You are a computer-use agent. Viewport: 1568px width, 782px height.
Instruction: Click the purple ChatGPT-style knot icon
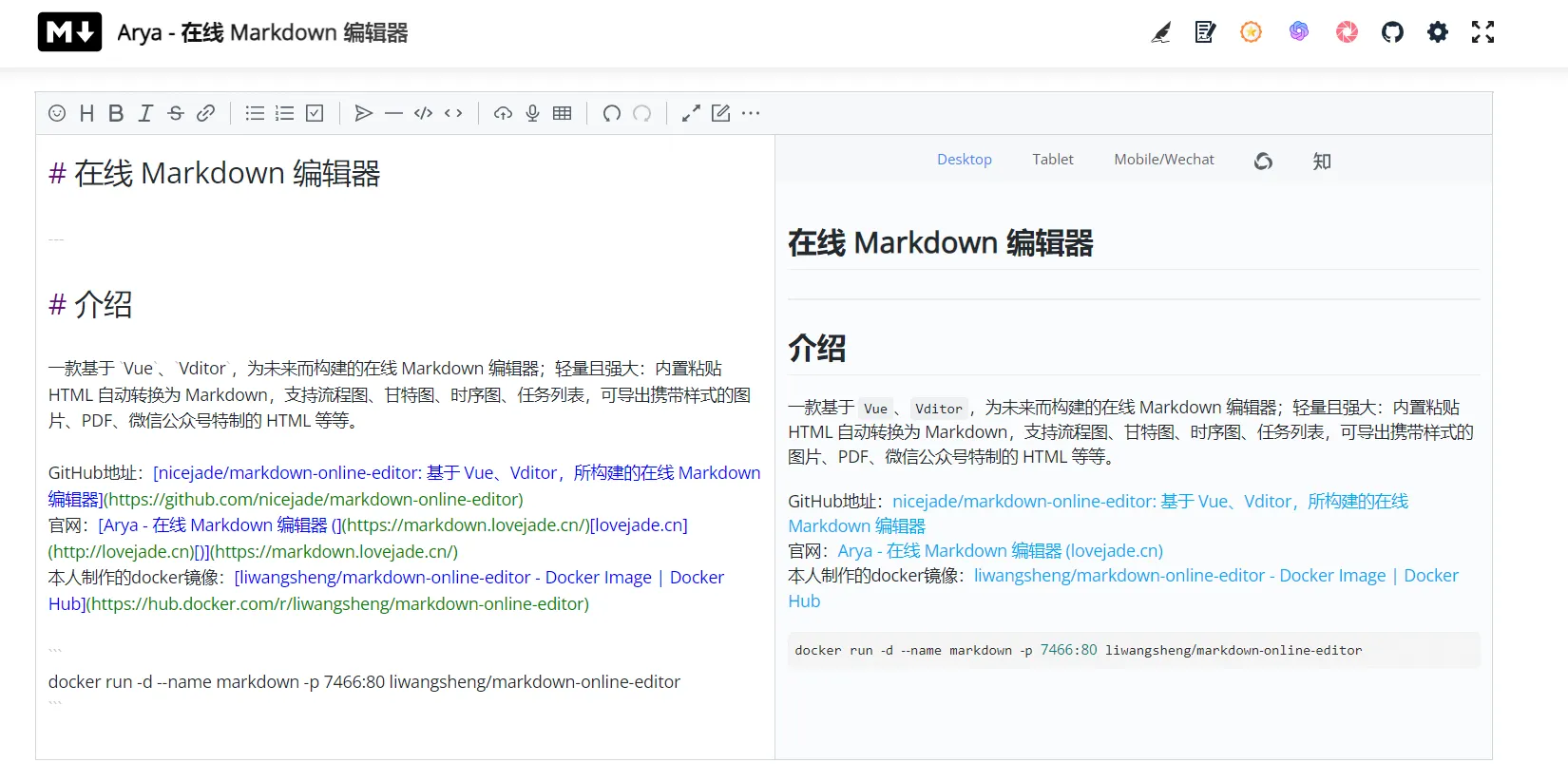point(1299,32)
